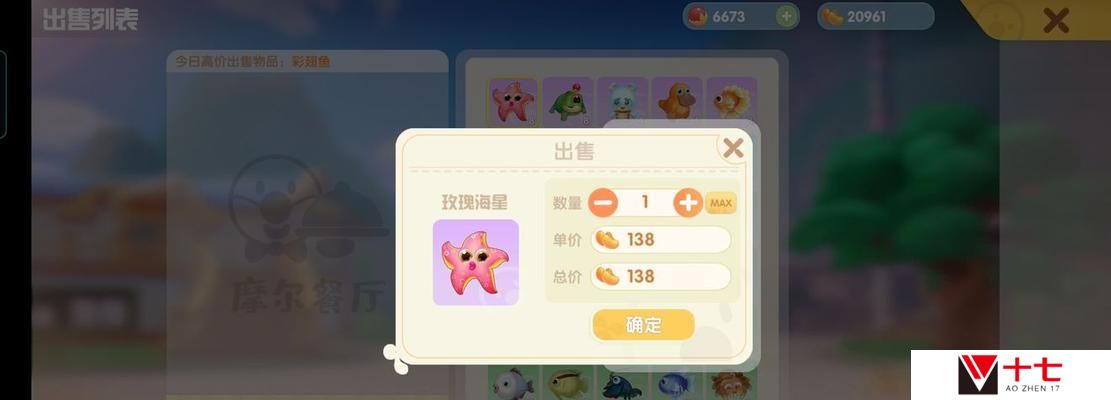The image size is (1111, 400).
Task: Select the orange duck item in the grid
Action: tap(677, 101)
